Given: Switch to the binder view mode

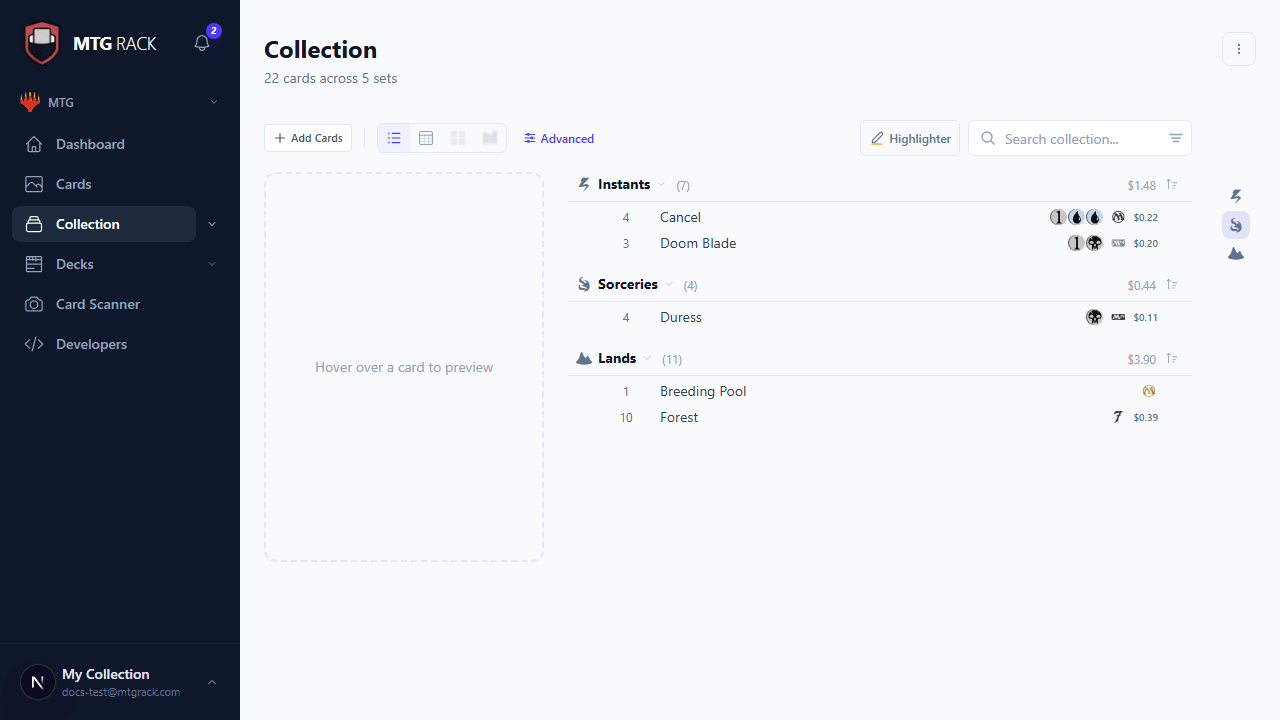Looking at the screenshot, I should tap(490, 138).
